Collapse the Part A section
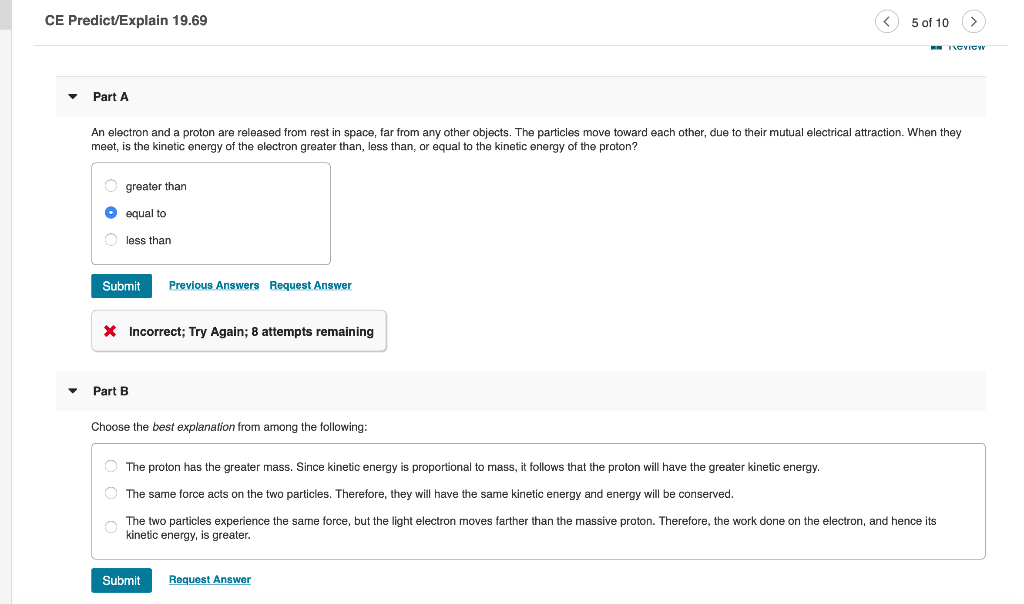This screenshot has height=604, width=1024. pyautogui.click(x=73, y=97)
